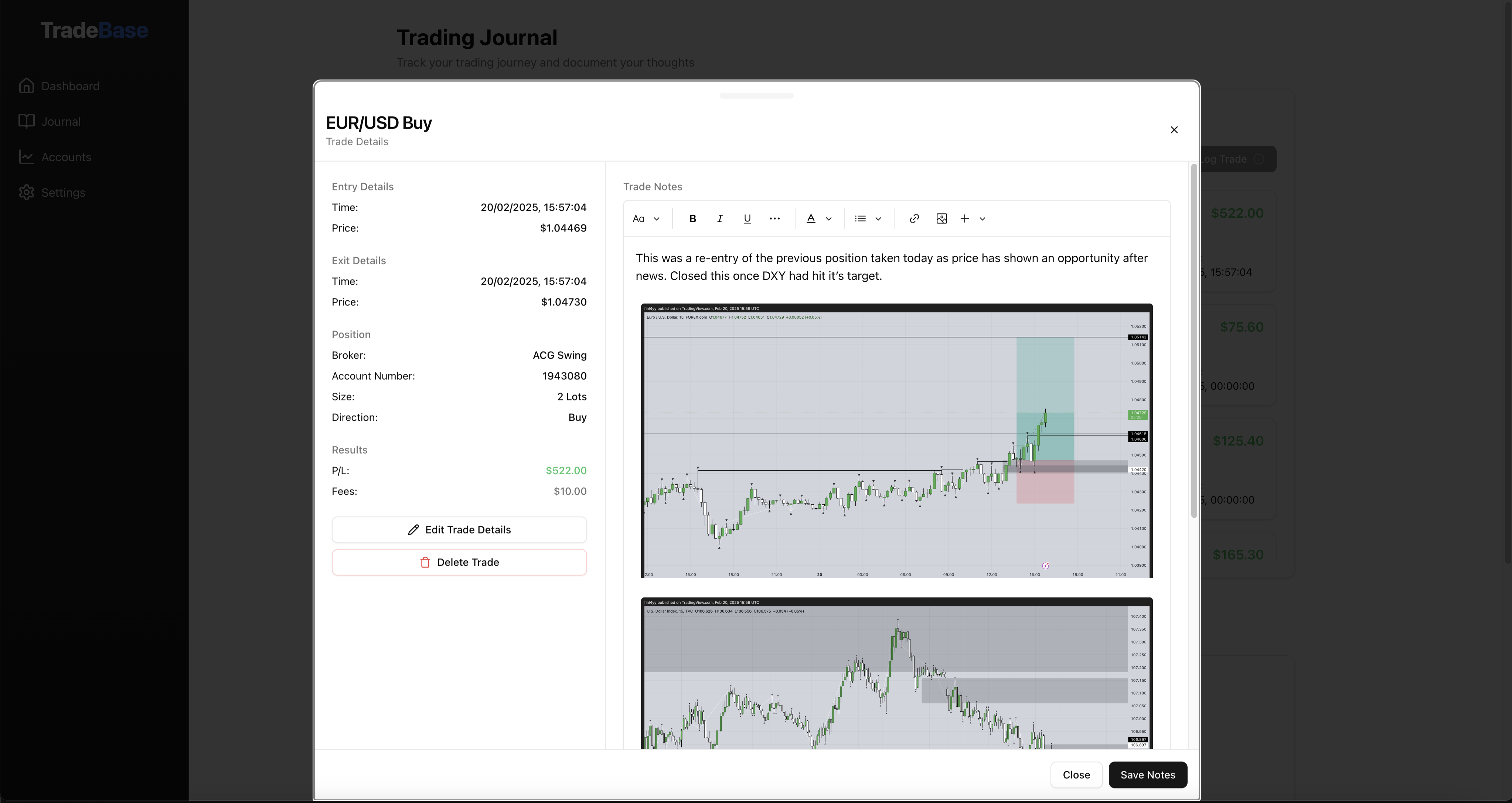1512x803 pixels.
Task: Click the Close button
Action: 1076,775
